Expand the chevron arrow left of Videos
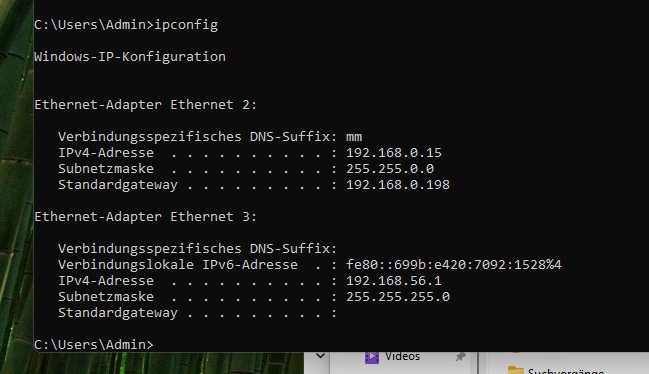649x374 pixels. tap(320, 355)
